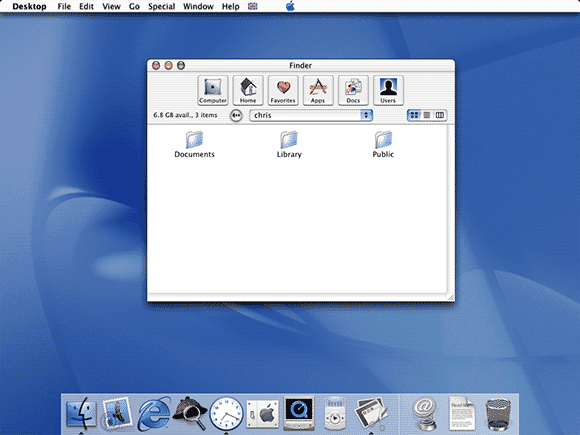Open the Trash in the Dock
580x435 pixels.
click(498, 414)
